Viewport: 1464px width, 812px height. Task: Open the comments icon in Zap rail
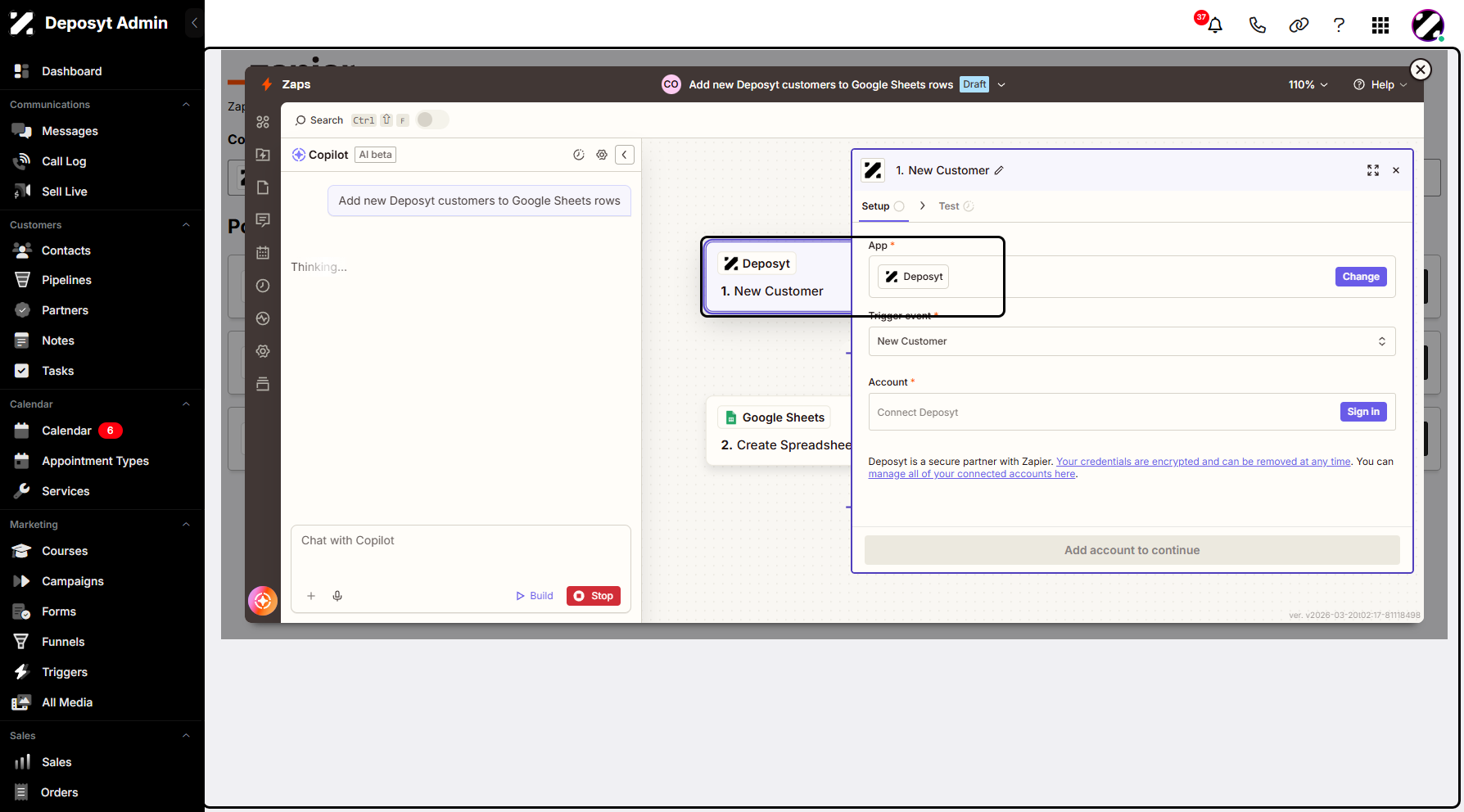click(263, 220)
